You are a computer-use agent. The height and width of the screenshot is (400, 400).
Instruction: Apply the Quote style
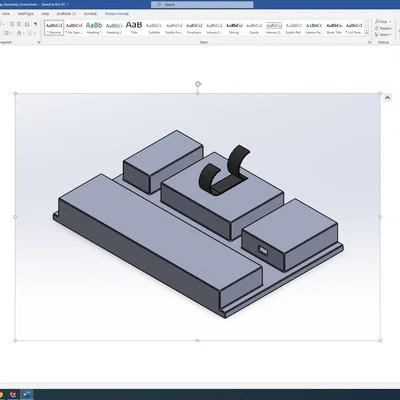point(254,28)
